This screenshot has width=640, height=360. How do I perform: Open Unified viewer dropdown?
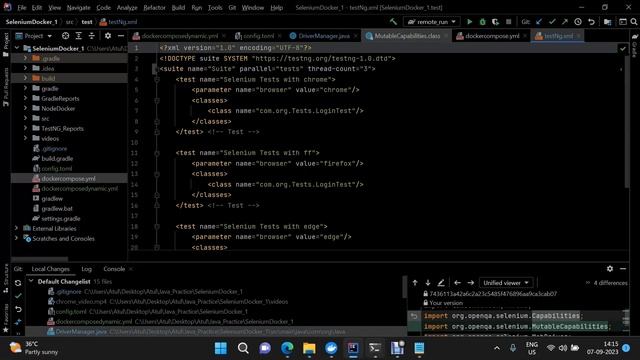[x=506, y=282]
